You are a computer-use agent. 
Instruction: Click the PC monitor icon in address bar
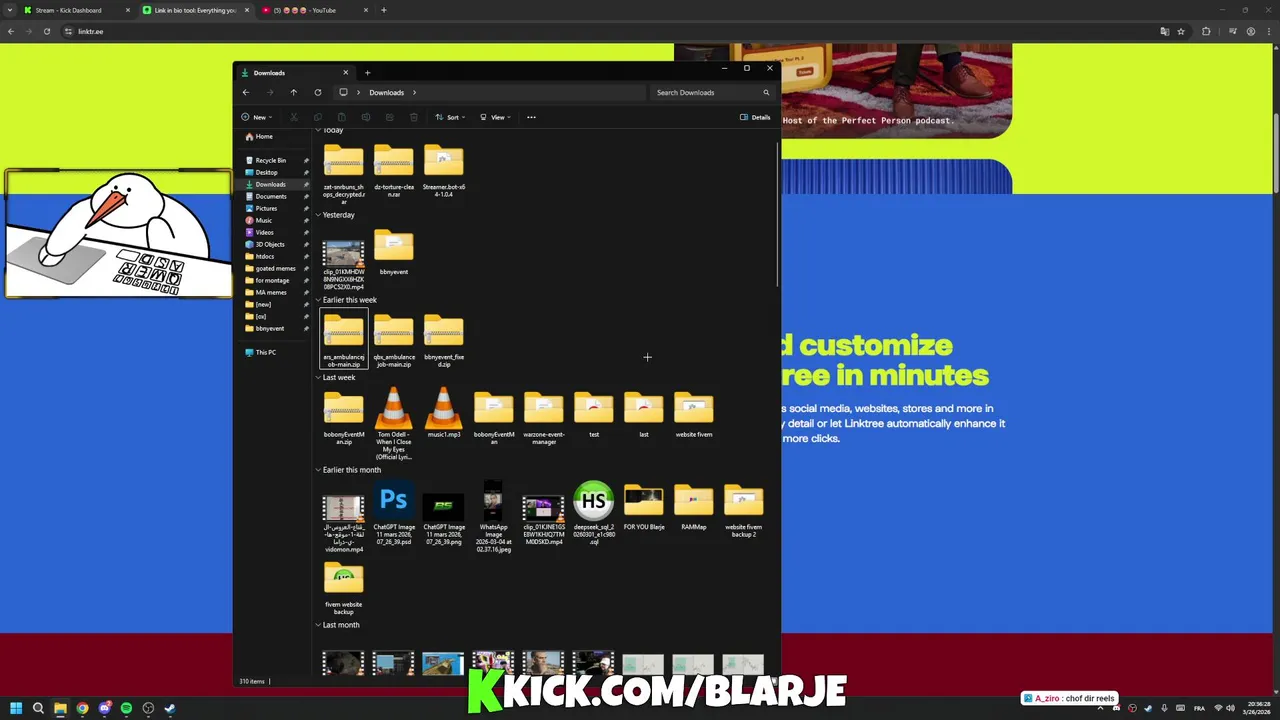coord(343,92)
